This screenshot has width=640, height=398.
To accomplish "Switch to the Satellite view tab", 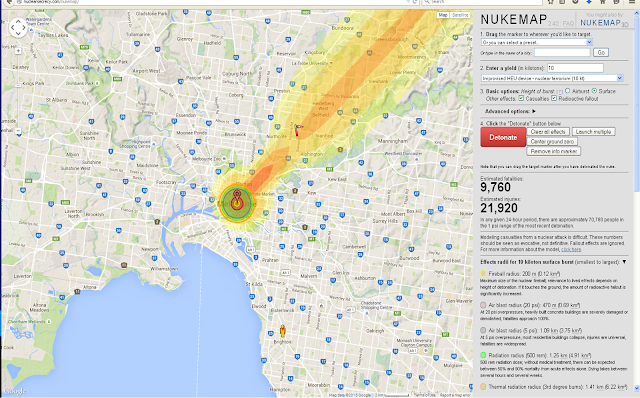I will tap(460, 15).
